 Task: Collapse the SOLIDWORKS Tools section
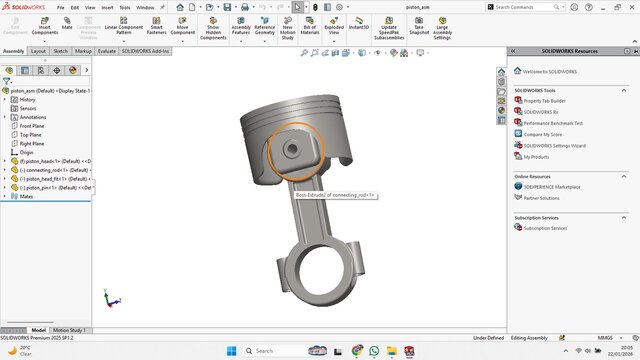(624, 90)
